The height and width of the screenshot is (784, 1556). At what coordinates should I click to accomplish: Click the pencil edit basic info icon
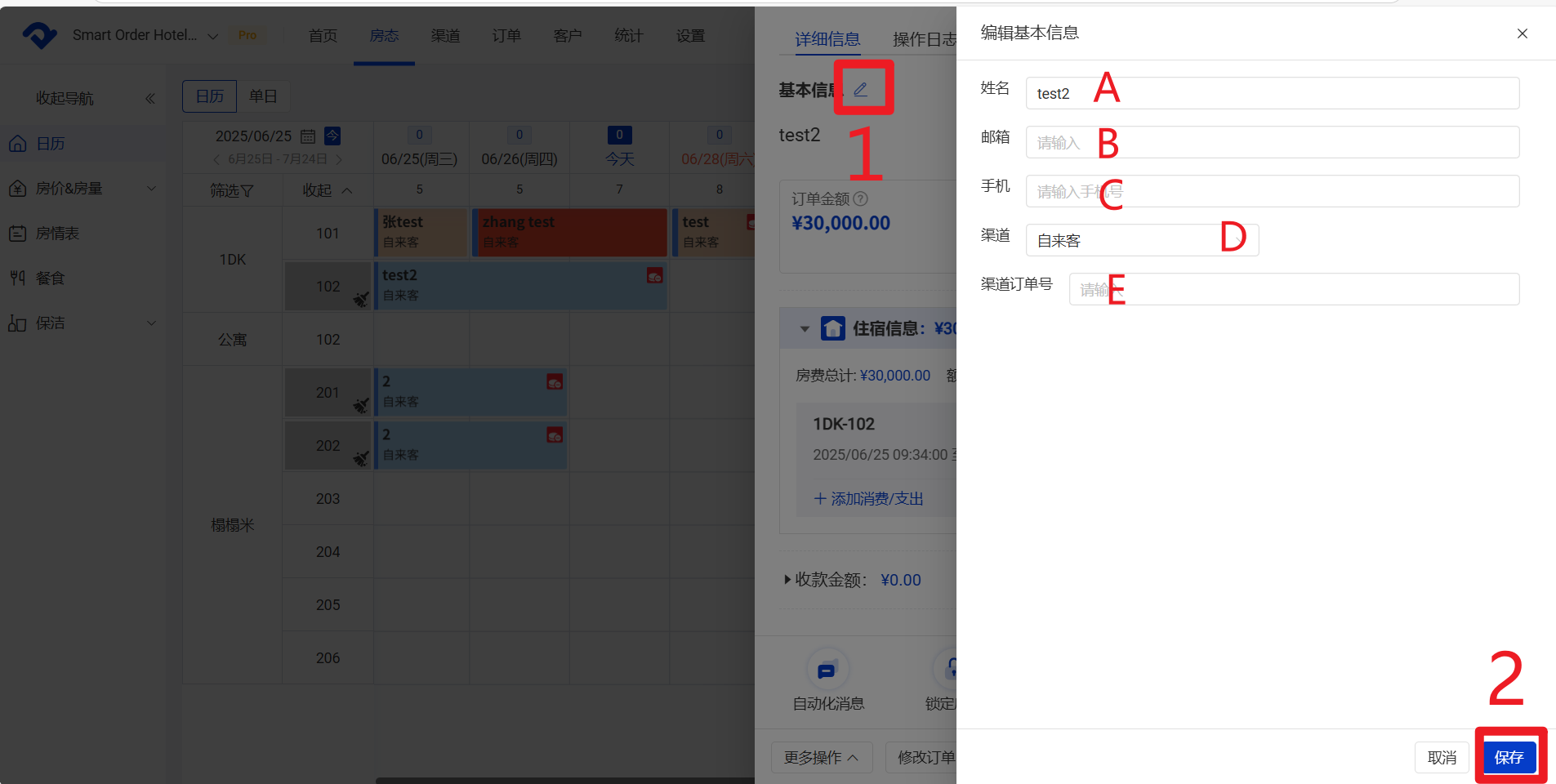coord(861,89)
